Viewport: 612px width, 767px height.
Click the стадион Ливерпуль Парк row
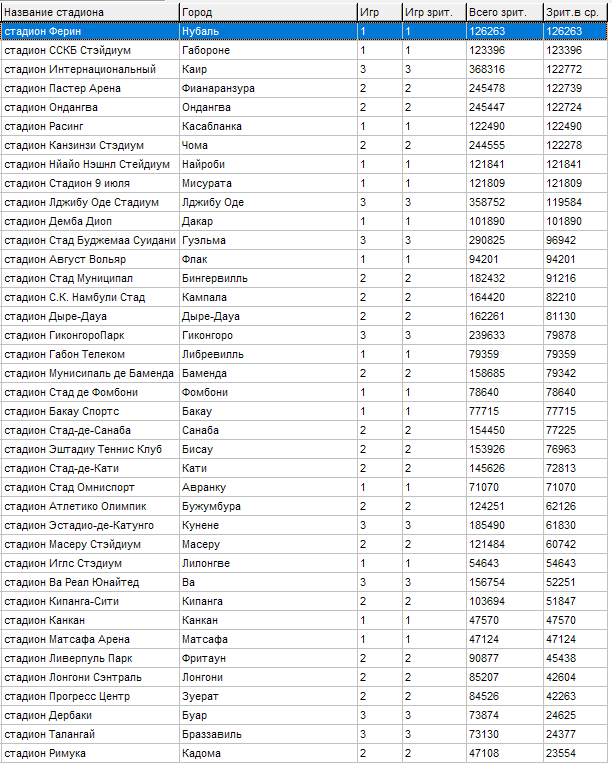[x=90, y=658]
